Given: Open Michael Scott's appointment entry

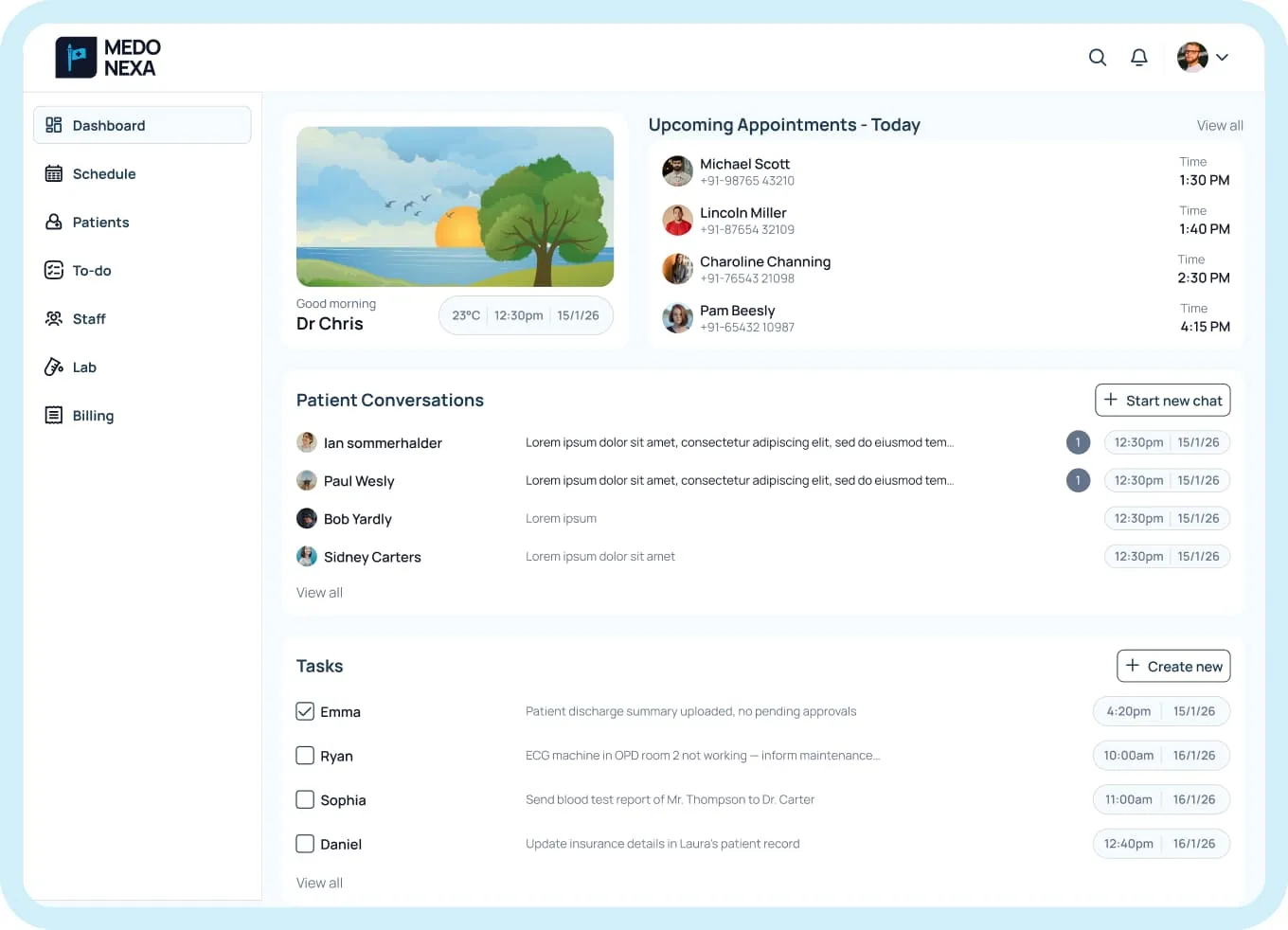Looking at the screenshot, I should tap(745, 170).
